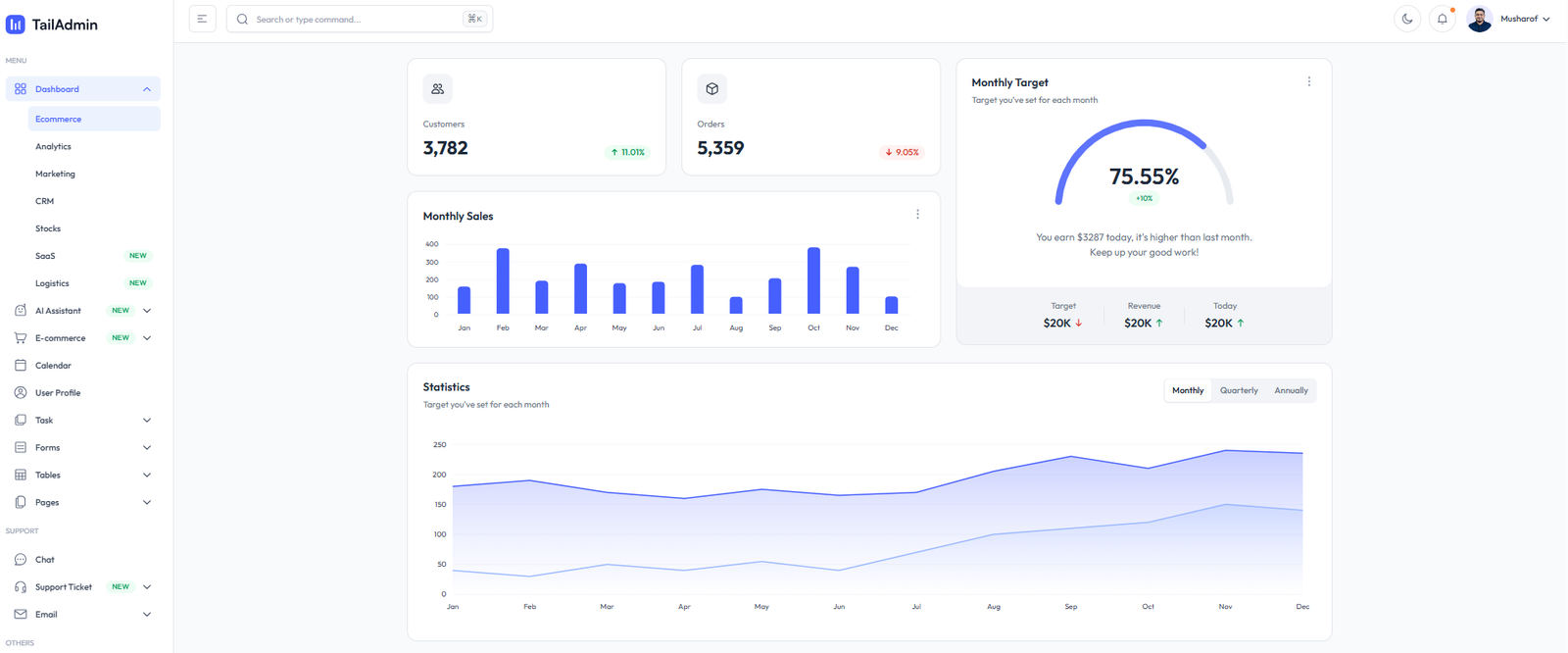
Task: Expand the Pages submenu chevron
Action: click(x=147, y=503)
